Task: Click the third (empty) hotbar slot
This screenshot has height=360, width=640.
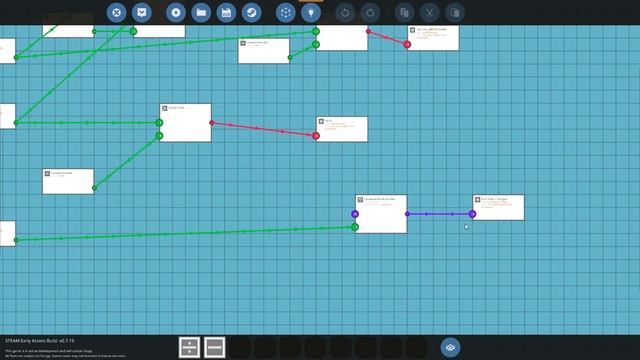Action: 240,347
